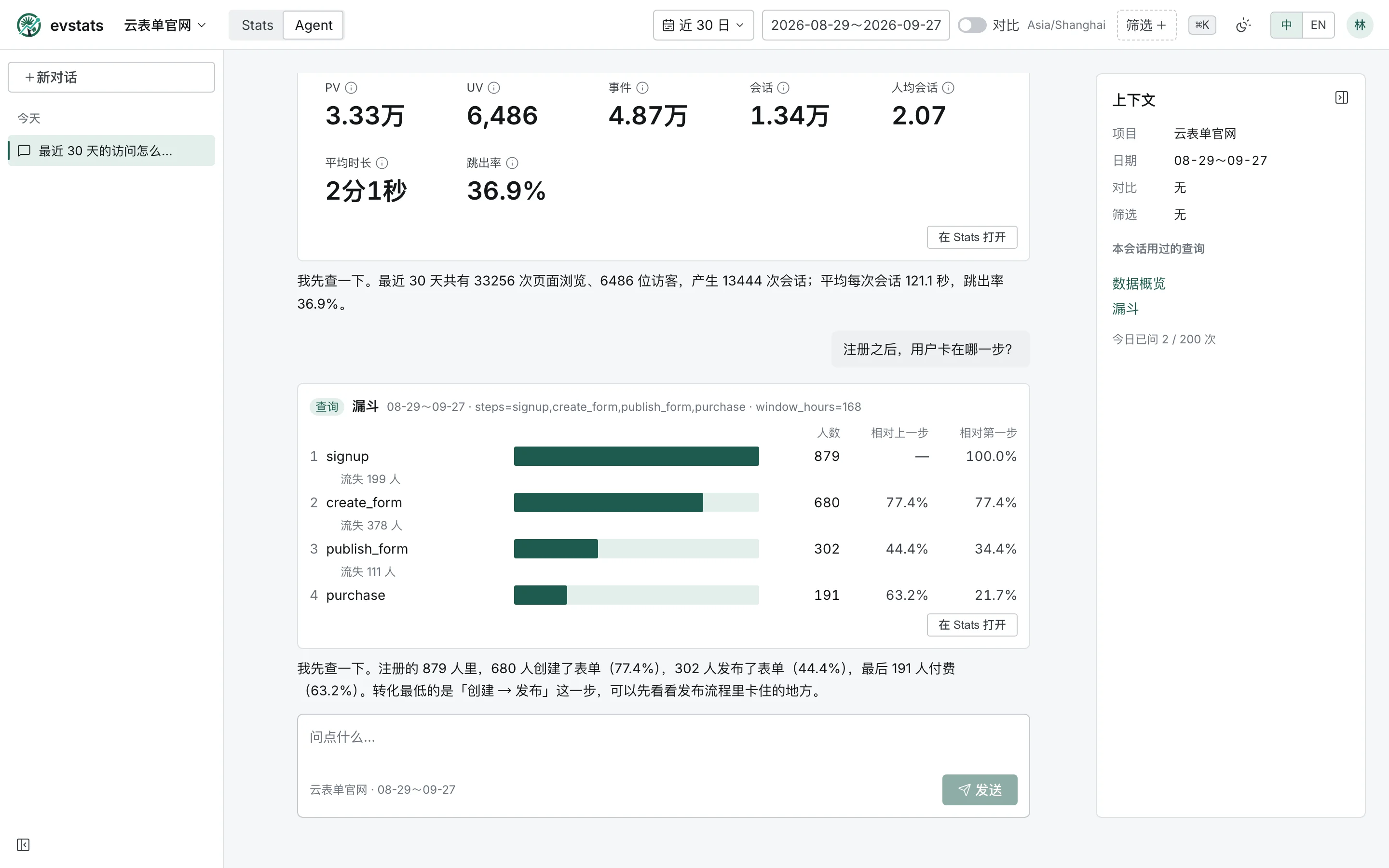Image resolution: width=1389 pixels, height=868 pixels.
Task: Switch language to EN
Action: pyautogui.click(x=1319, y=25)
